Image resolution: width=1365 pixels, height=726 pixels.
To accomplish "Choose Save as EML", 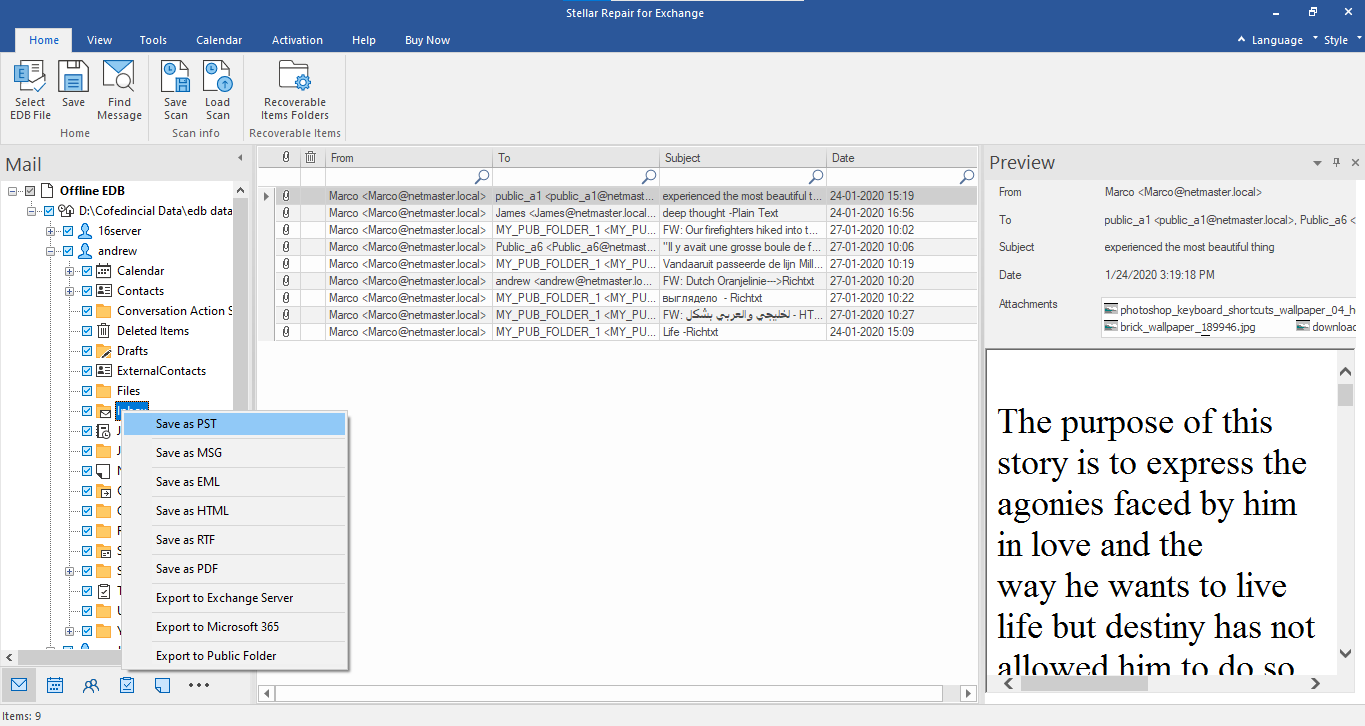I will 234,482.
